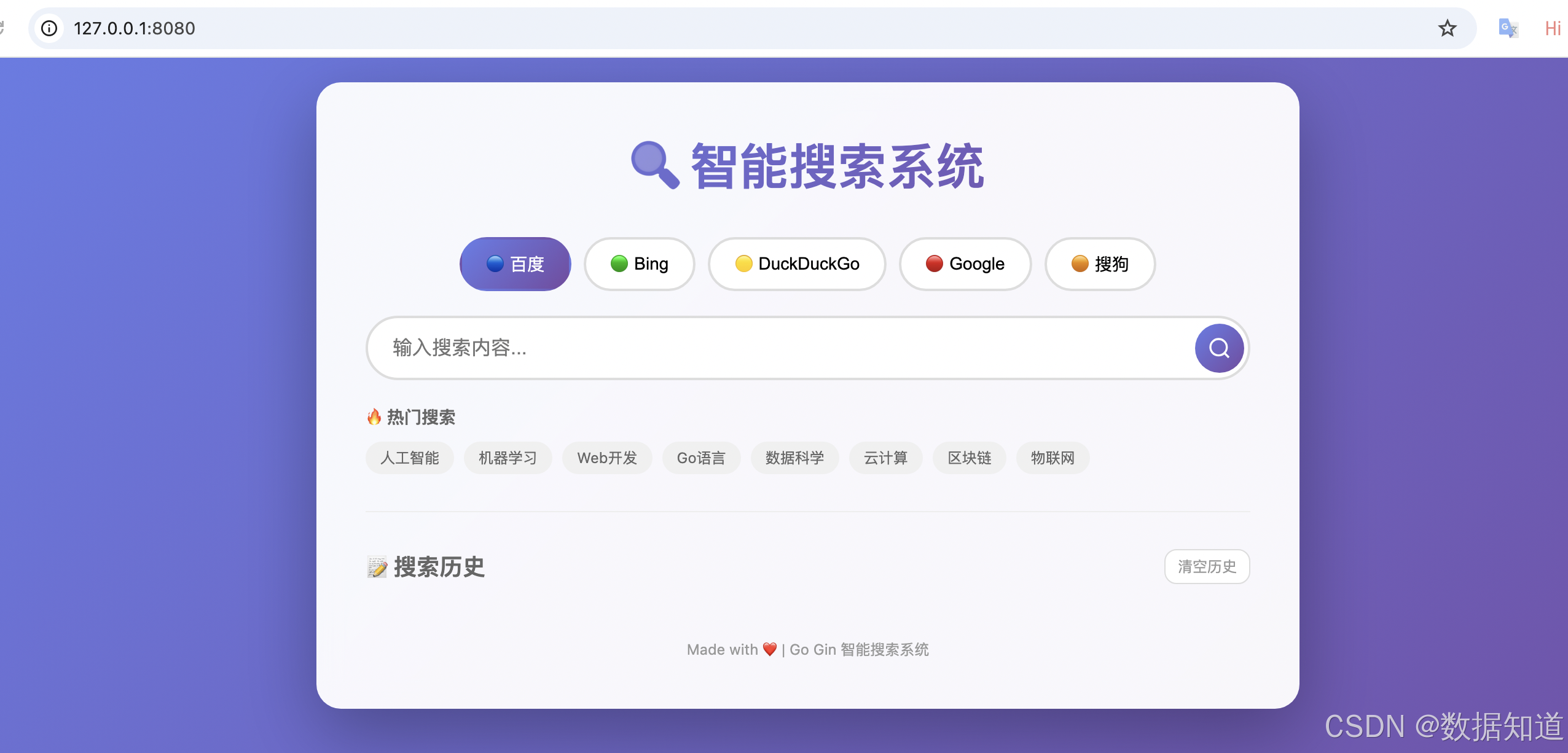Viewport: 1568px width, 753px height.
Task: Enable the DuckDuckGo engine option
Action: coord(796,263)
